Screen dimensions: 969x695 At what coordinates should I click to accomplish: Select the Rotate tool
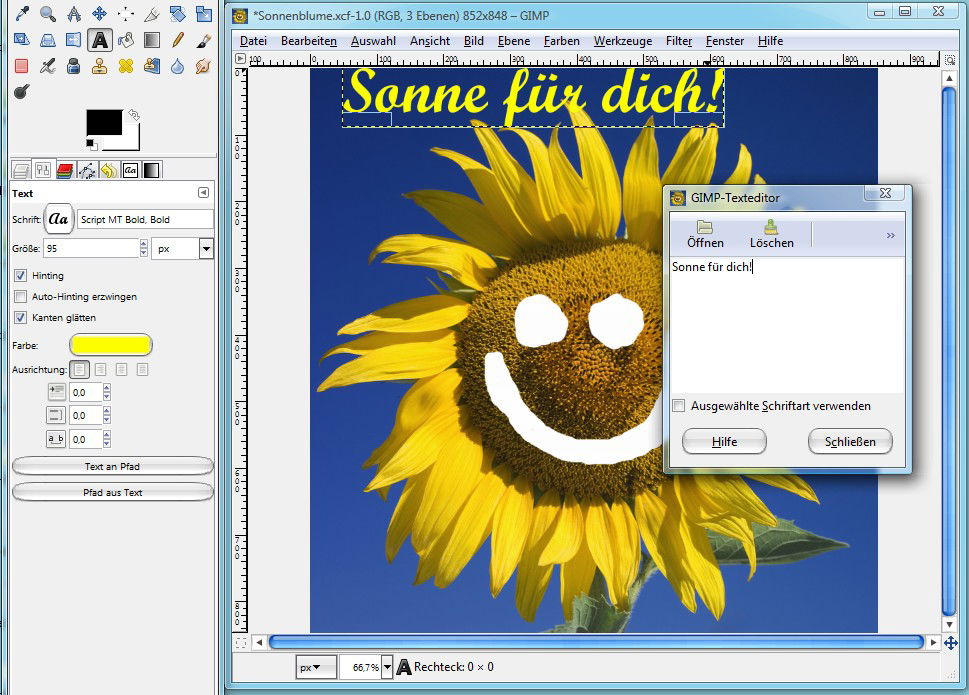(177, 14)
